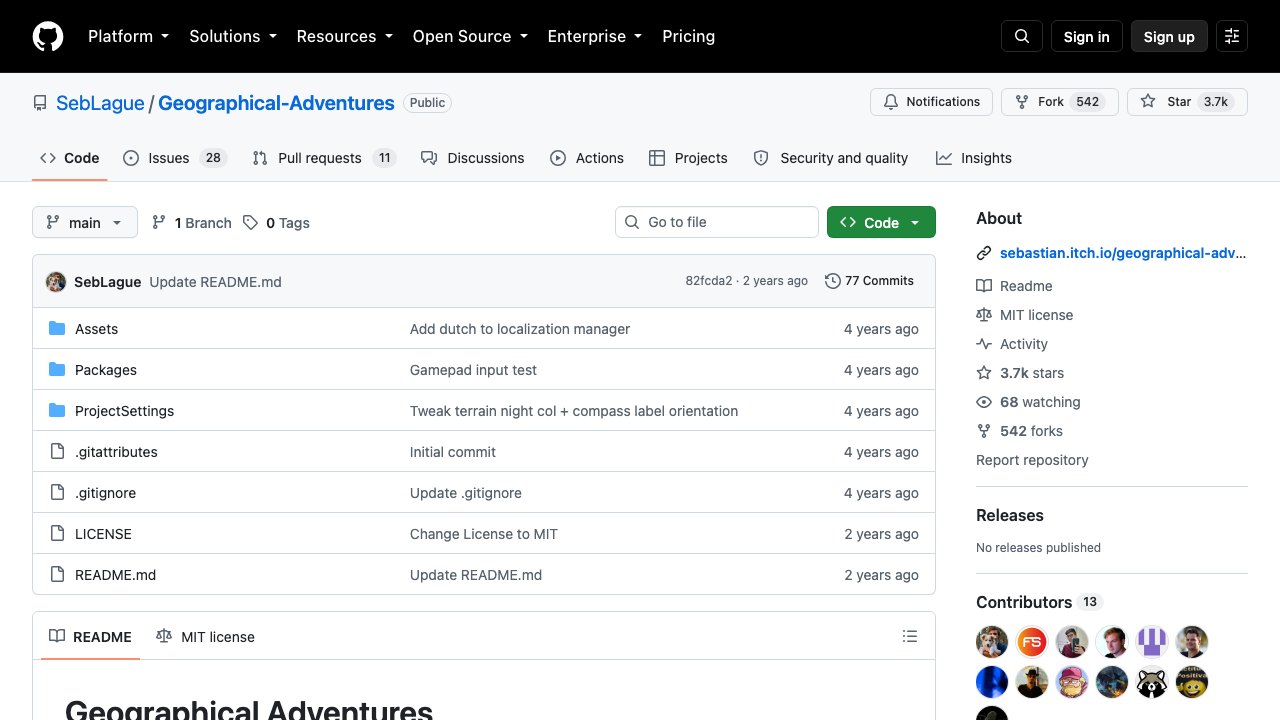1280x720 pixels.
Task: Click the .gitignore file icon
Action: click(x=57, y=493)
